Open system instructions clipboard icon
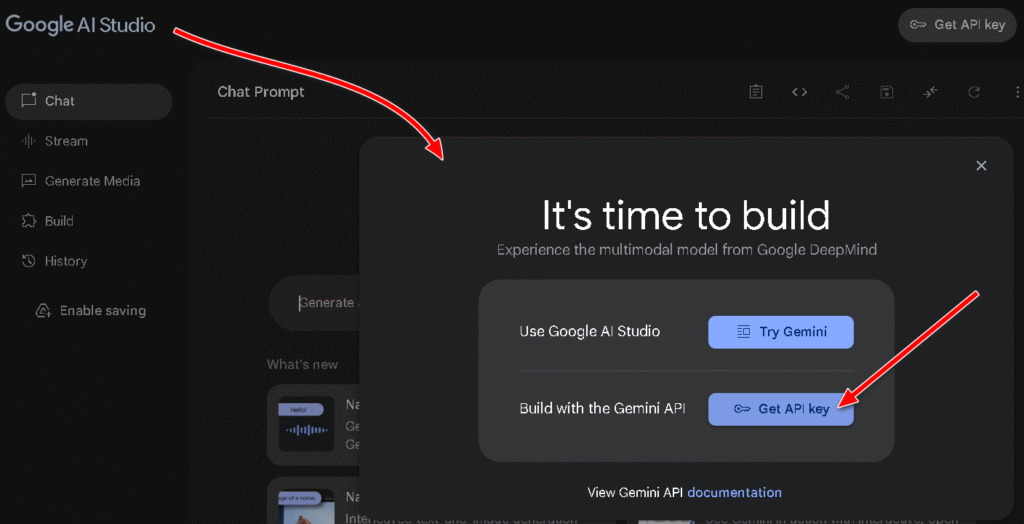Viewport: 1024px width, 524px height. click(x=756, y=92)
